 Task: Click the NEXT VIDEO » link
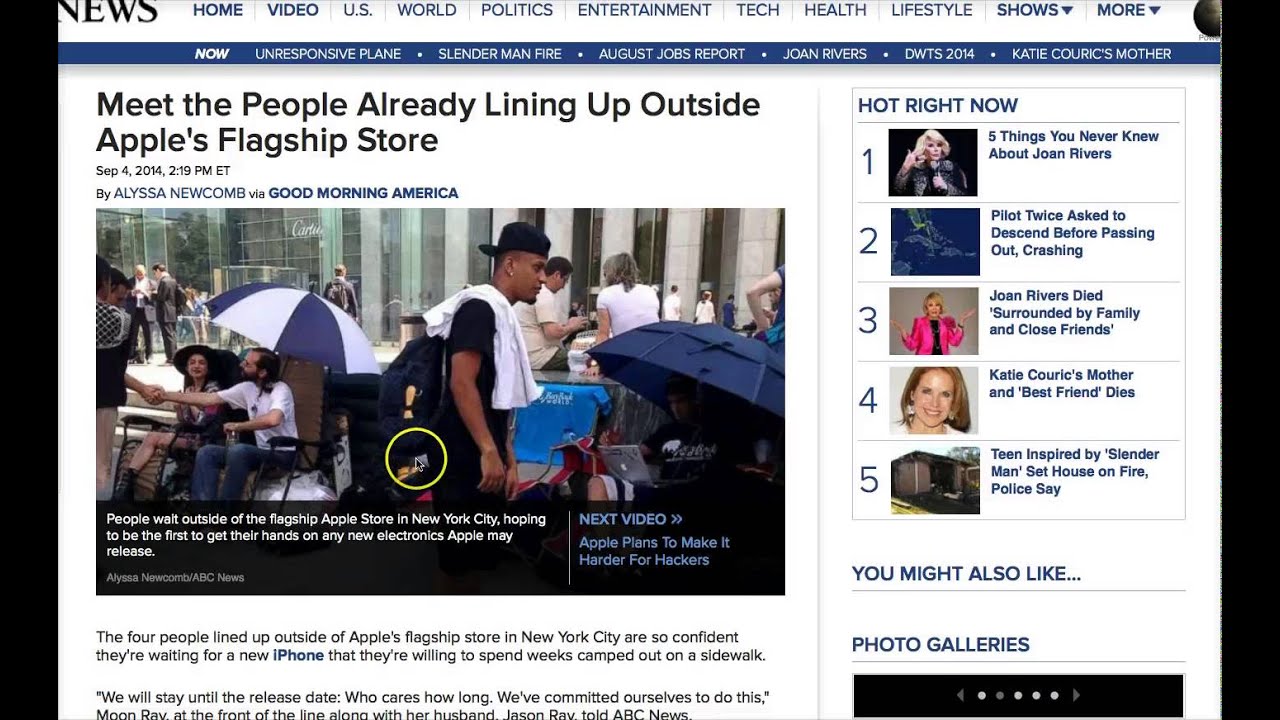(631, 519)
